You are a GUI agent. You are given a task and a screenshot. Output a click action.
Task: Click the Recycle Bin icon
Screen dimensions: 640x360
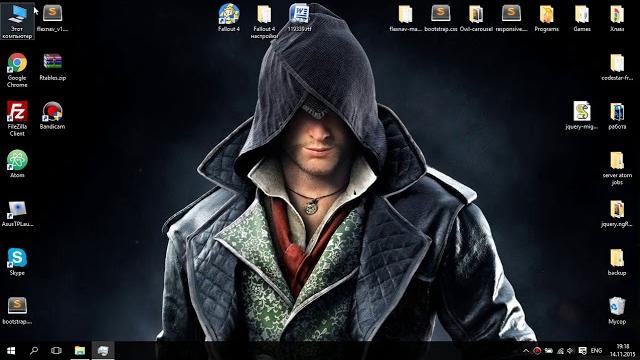click(617, 310)
